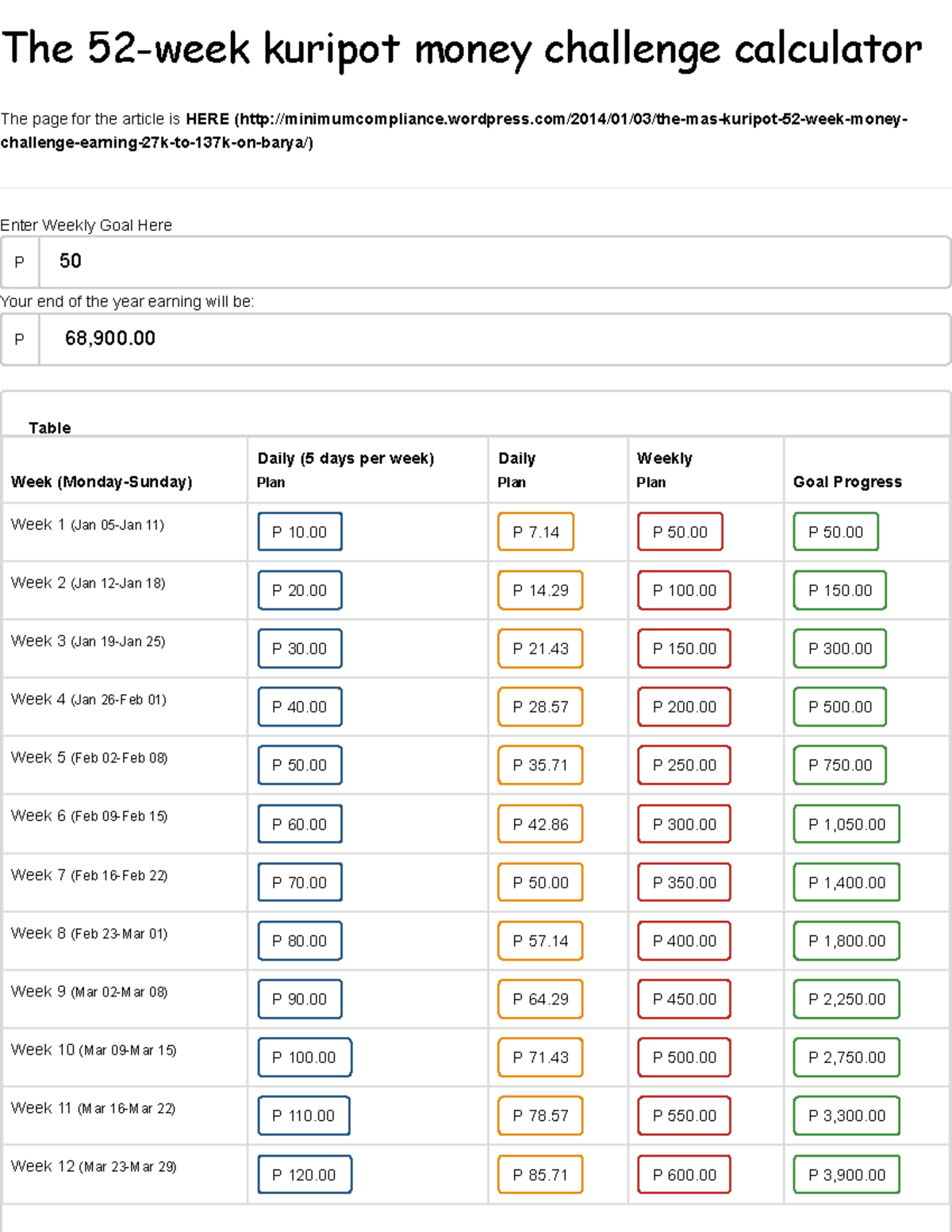This screenshot has width=952, height=1232.
Task: Click Week 9 five-day plan P 90.00
Action: (300, 999)
